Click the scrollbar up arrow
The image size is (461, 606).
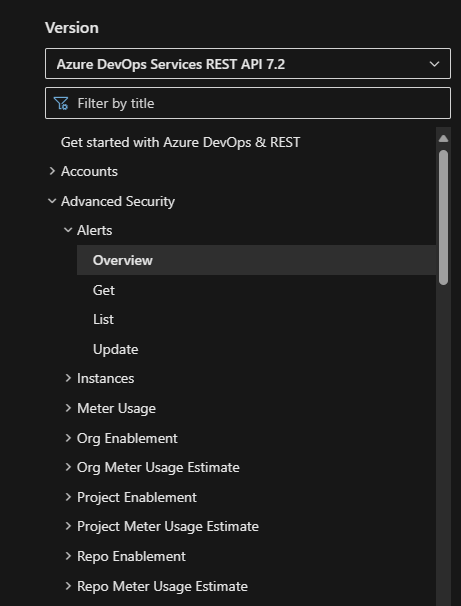tap(444, 138)
